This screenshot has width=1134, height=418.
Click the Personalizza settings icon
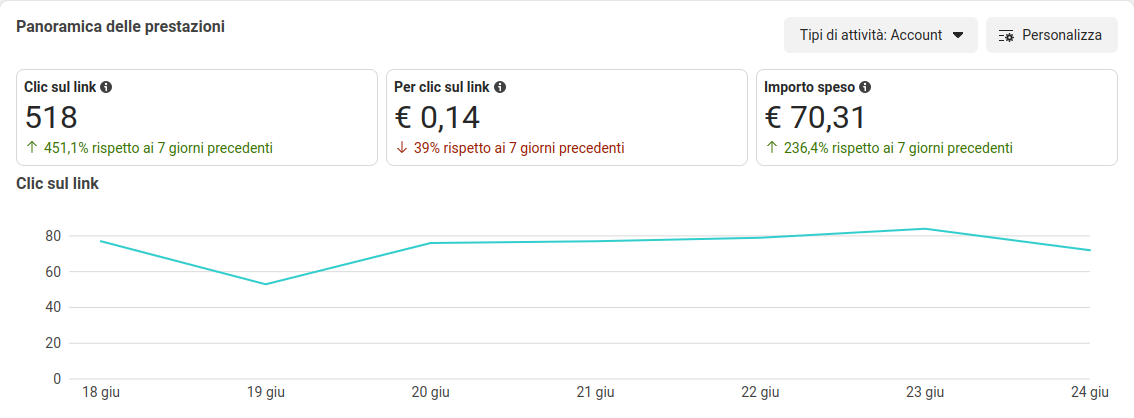(1006, 35)
